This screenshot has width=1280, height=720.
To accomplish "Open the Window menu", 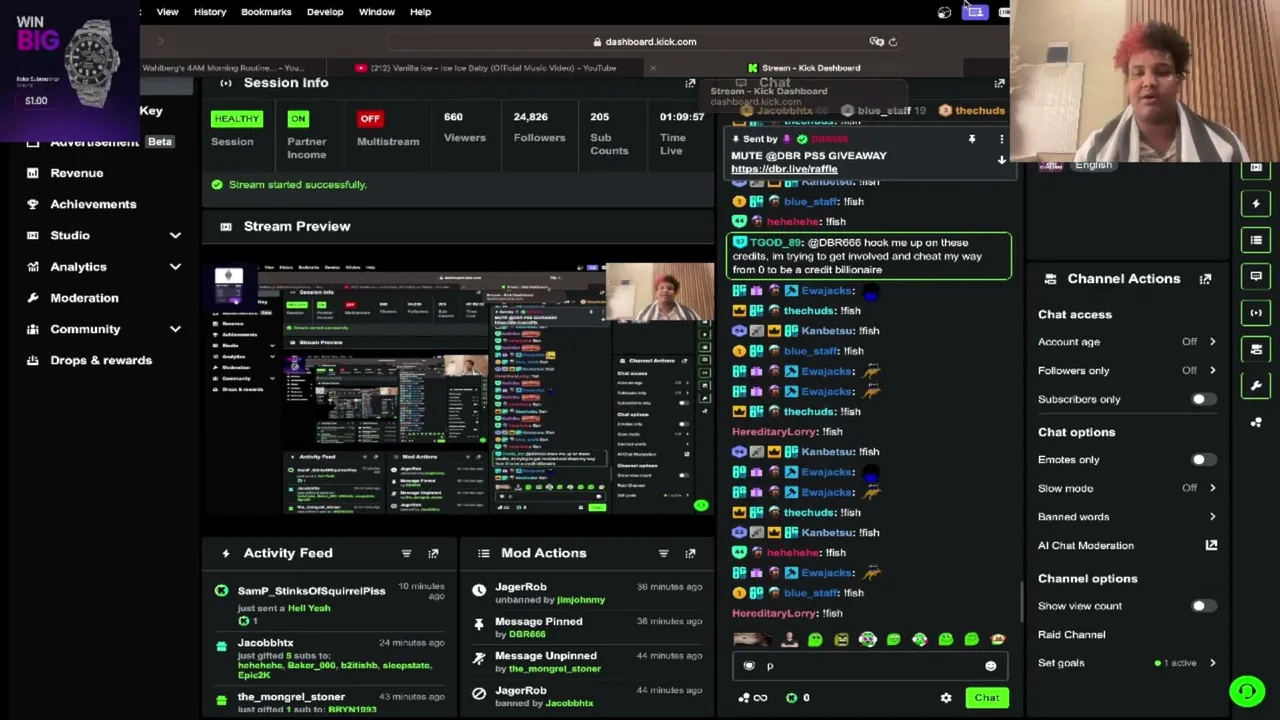I will point(377,12).
